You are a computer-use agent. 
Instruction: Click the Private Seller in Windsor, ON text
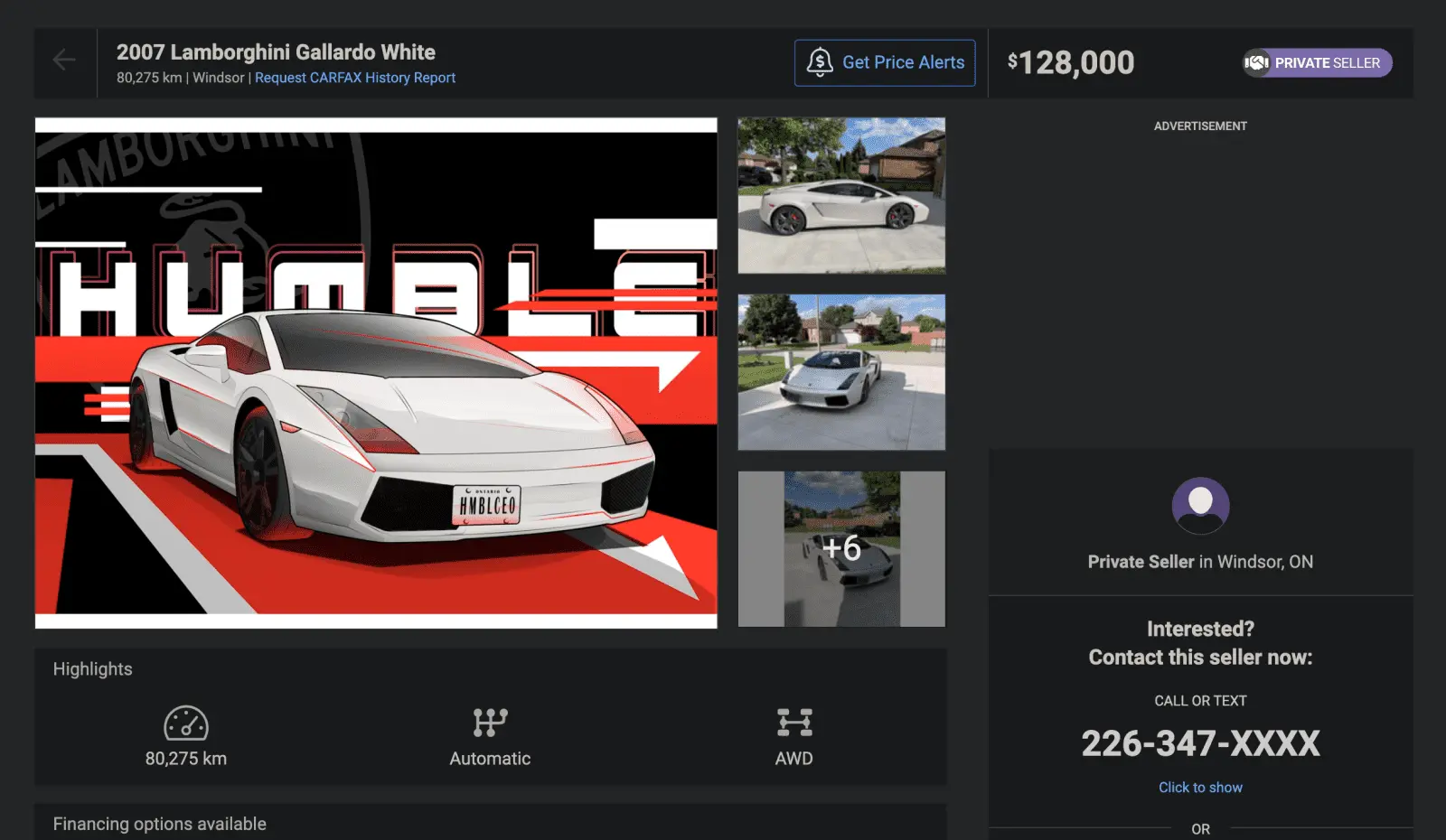[x=1200, y=562]
